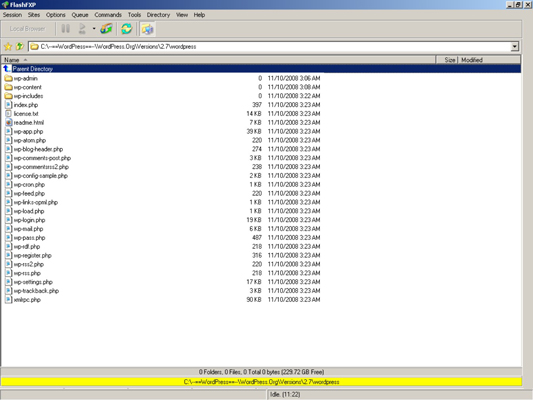Click the index.php file icon
533x400 pixels.
click(x=8, y=105)
